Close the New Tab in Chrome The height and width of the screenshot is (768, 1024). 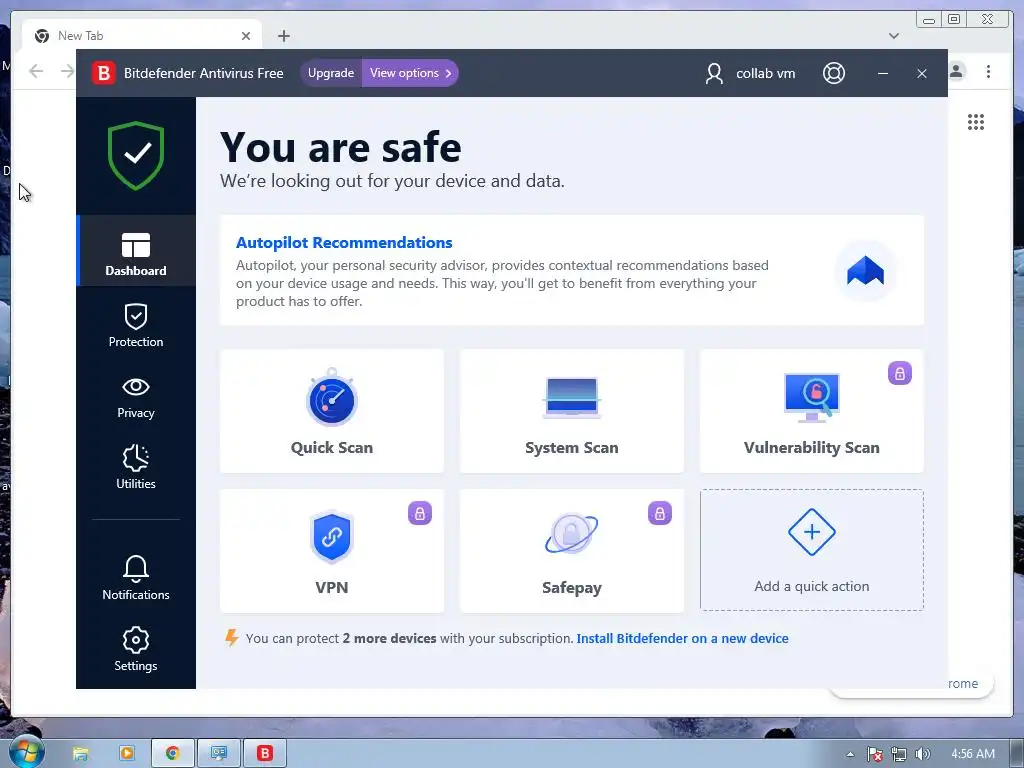[246, 36]
